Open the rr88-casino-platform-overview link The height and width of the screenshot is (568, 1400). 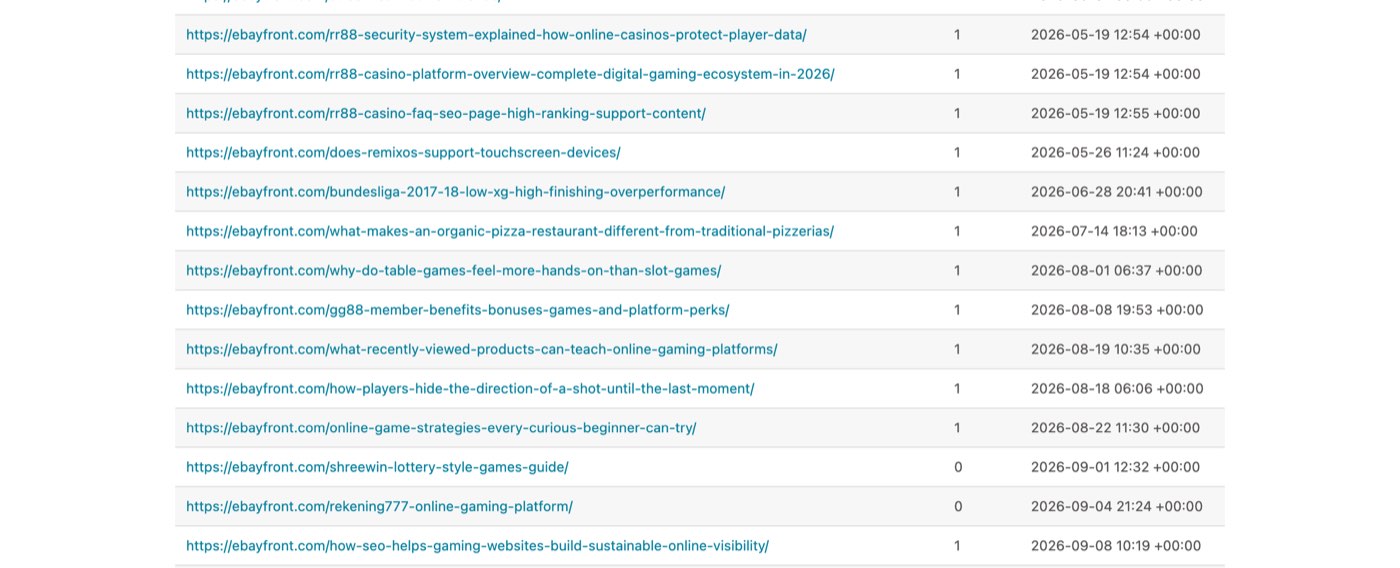click(510, 74)
